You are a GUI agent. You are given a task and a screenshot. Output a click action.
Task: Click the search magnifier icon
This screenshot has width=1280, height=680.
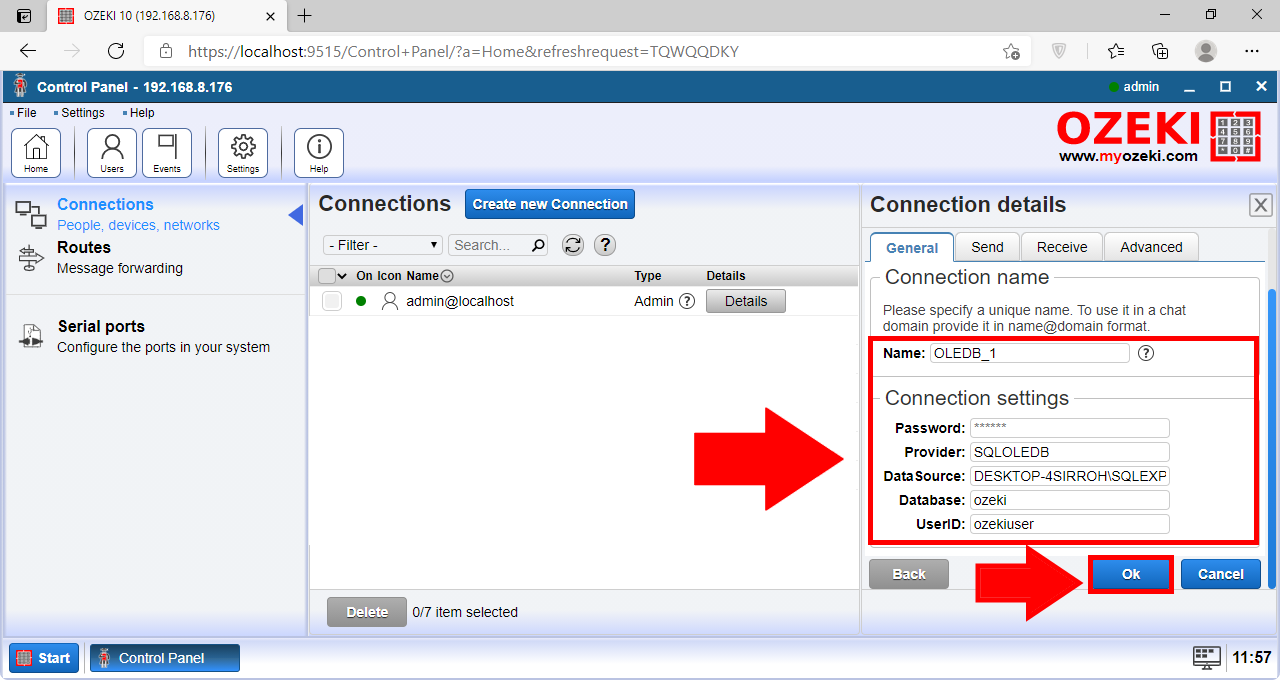pos(538,245)
